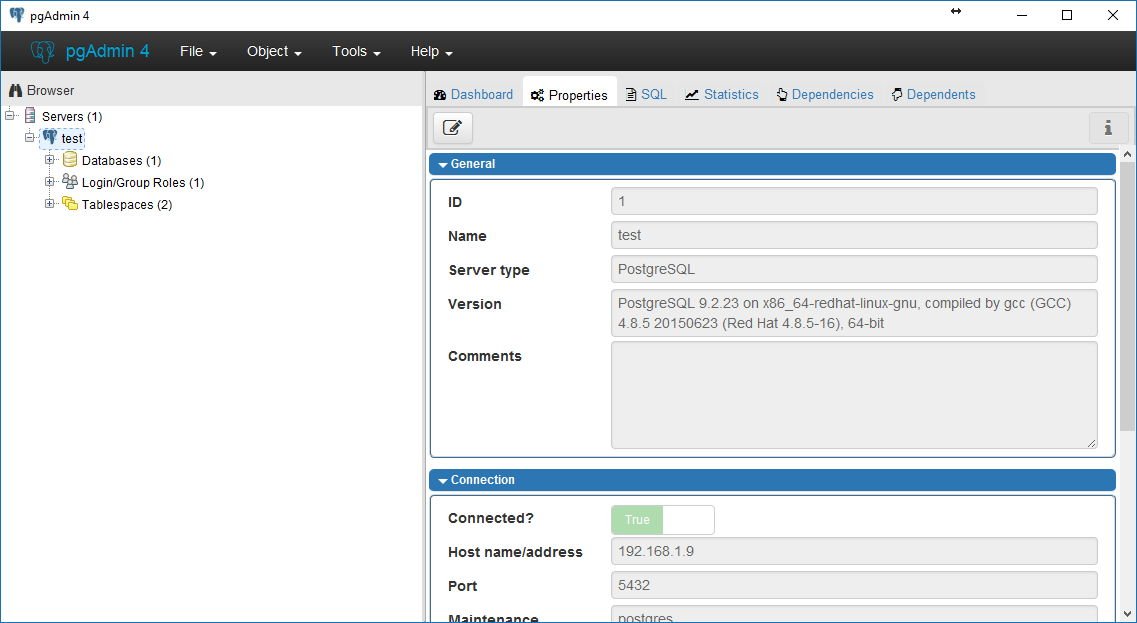Expand the Login/Group Roles (1) node
This screenshot has width=1137, height=623.
tap(49, 182)
